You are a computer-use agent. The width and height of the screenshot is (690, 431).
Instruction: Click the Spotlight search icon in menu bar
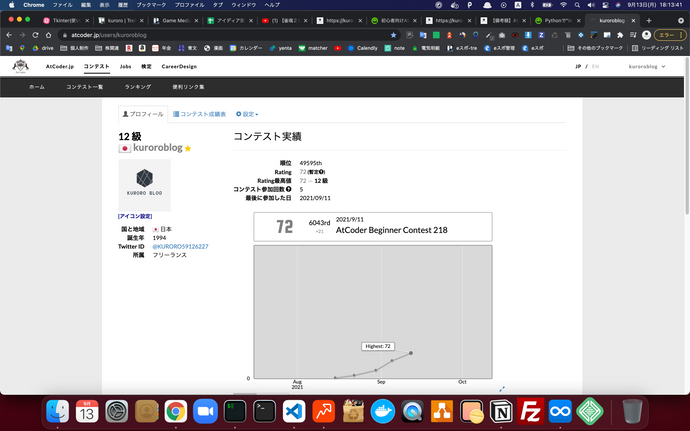(577, 5)
